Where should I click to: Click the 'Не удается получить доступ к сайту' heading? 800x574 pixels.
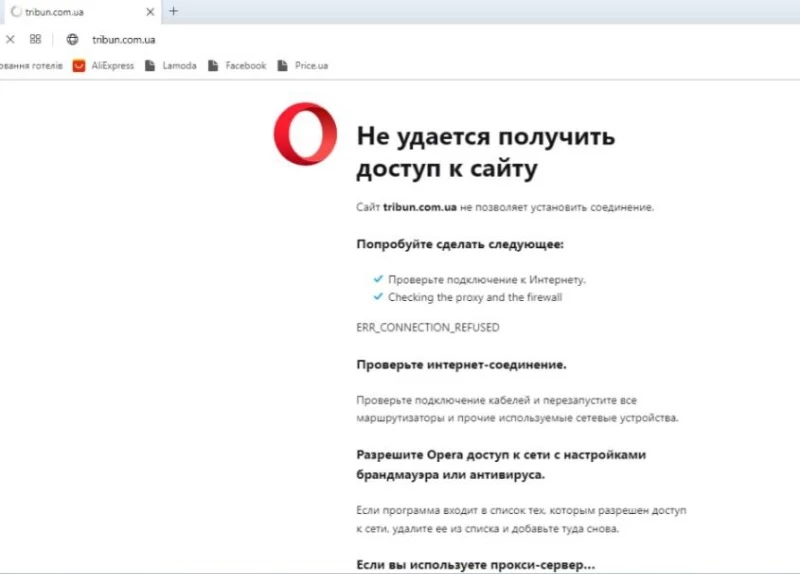(486, 152)
